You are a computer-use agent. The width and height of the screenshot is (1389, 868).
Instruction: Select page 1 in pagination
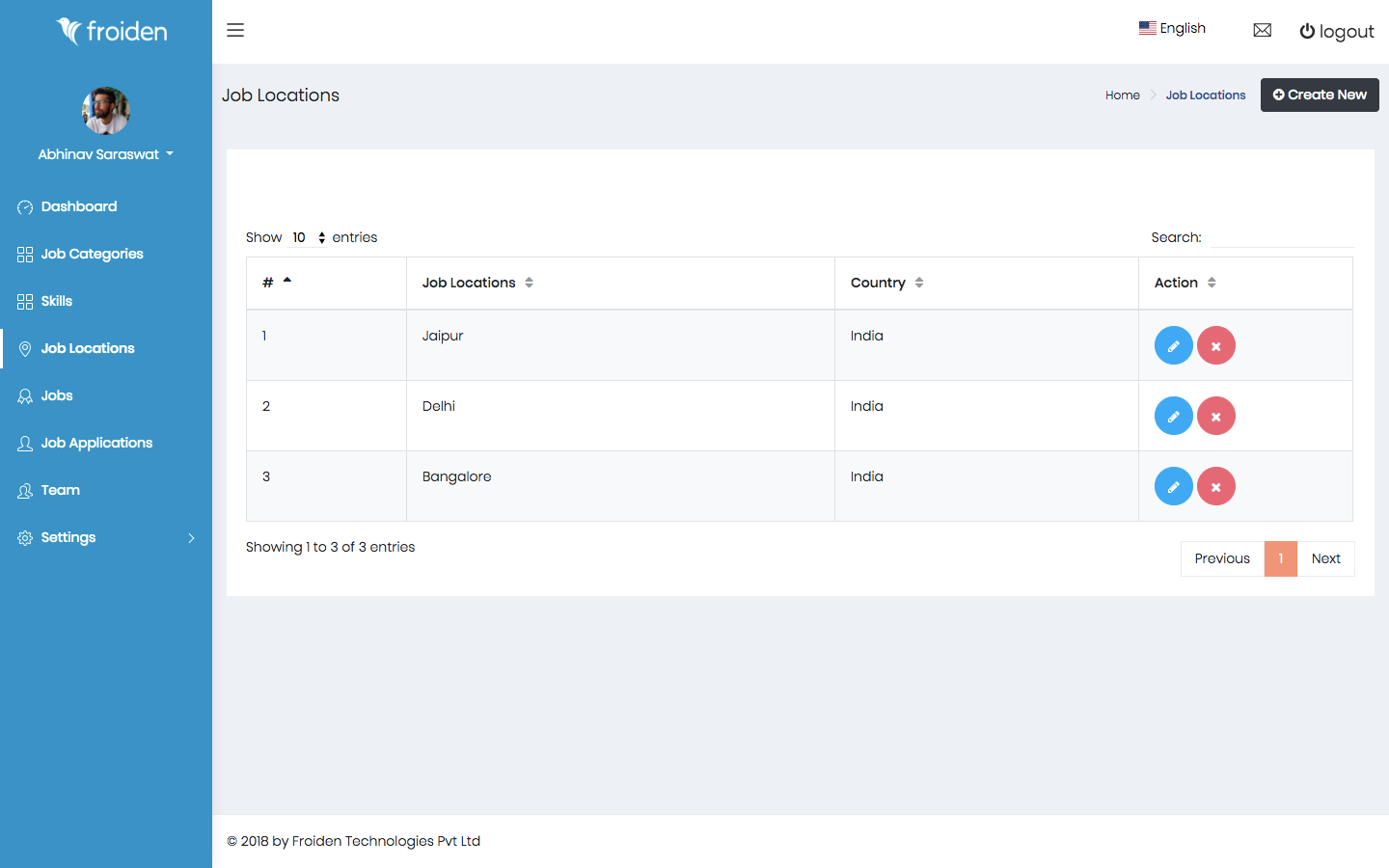pyautogui.click(x=1281, y=558)
